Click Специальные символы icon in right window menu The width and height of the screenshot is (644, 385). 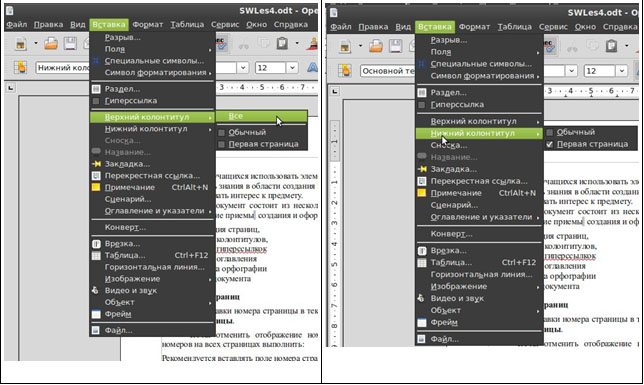click(422, 64)
